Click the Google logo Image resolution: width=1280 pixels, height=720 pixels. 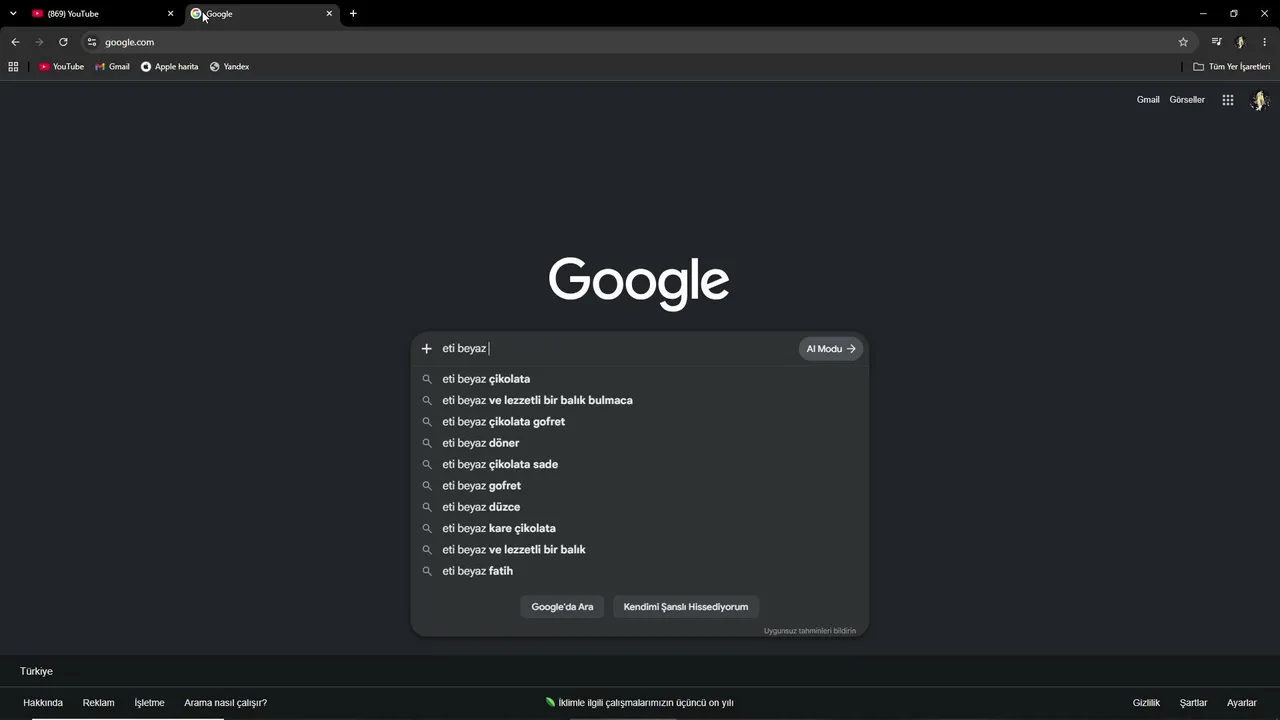[639, 283]
